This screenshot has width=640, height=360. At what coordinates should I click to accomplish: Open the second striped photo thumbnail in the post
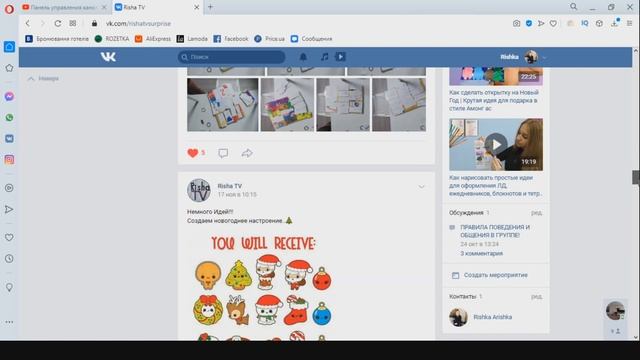287,105
